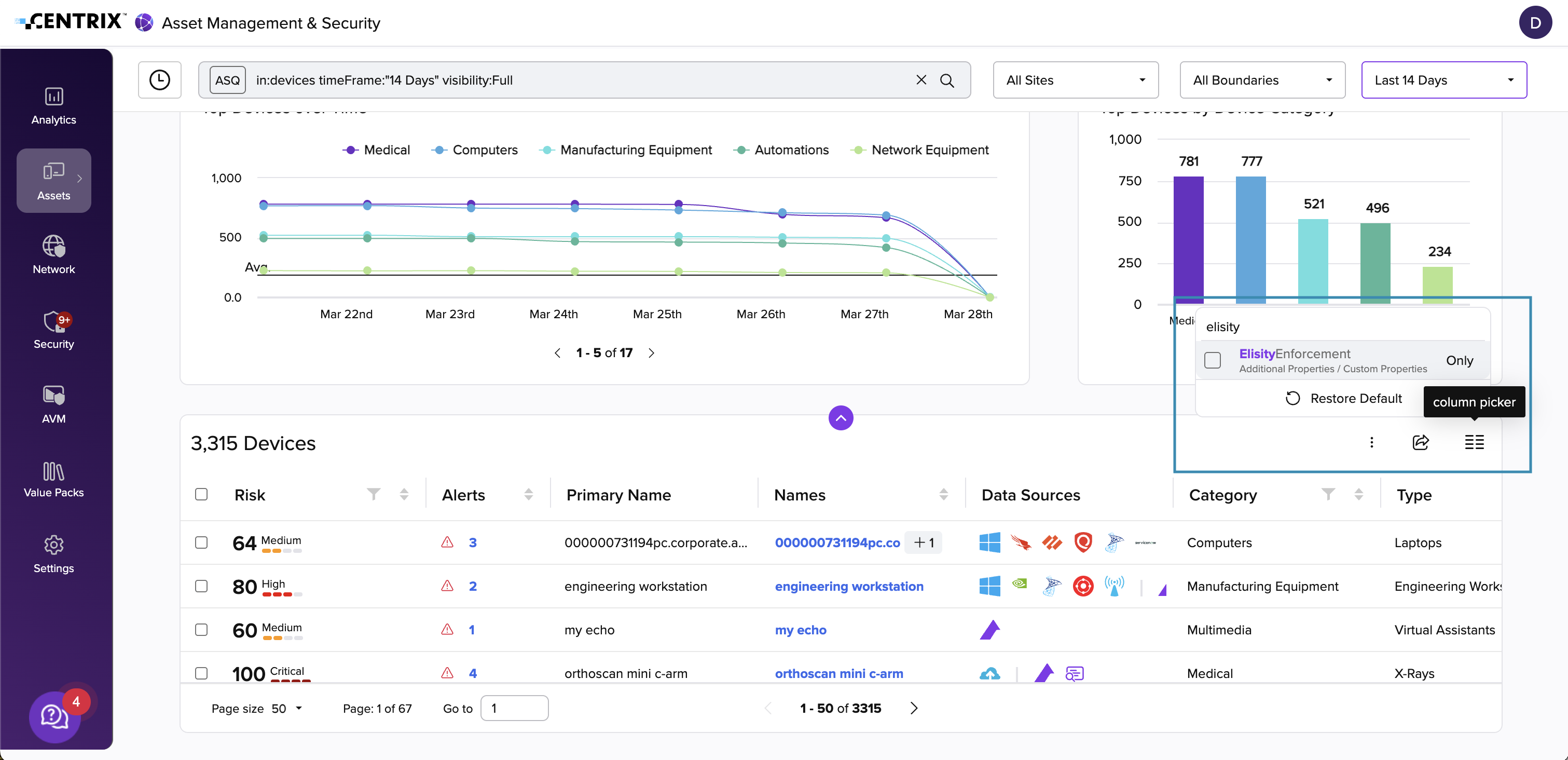This screenshot has height=760, width=1568.
Task: Click the export share icon
Action: [x=1420, y=442]
